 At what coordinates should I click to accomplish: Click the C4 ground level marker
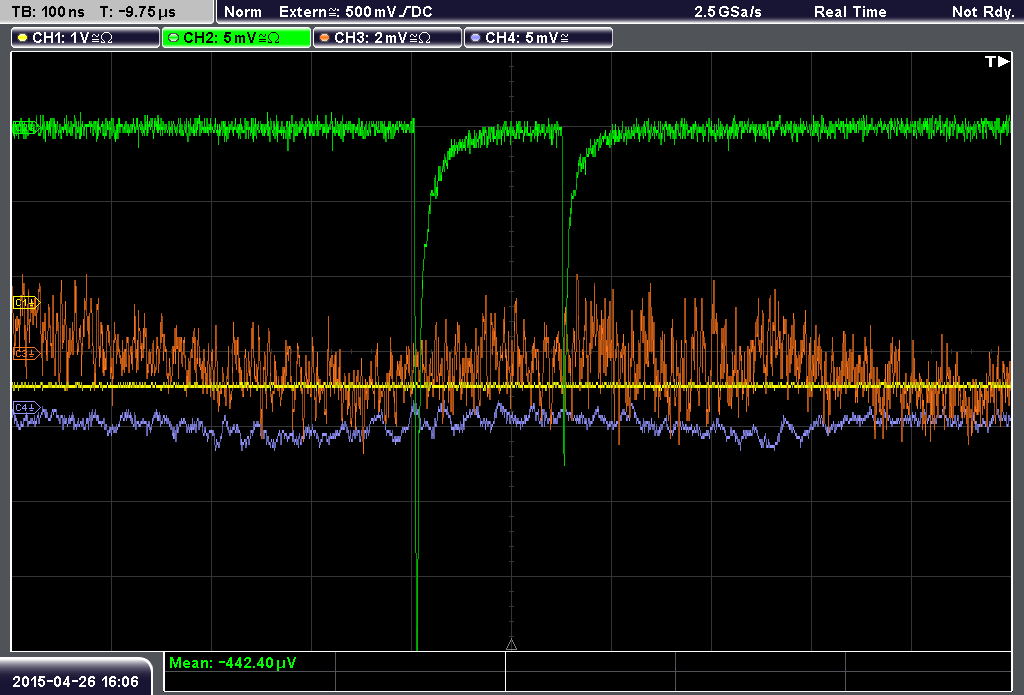click(26, 408)
